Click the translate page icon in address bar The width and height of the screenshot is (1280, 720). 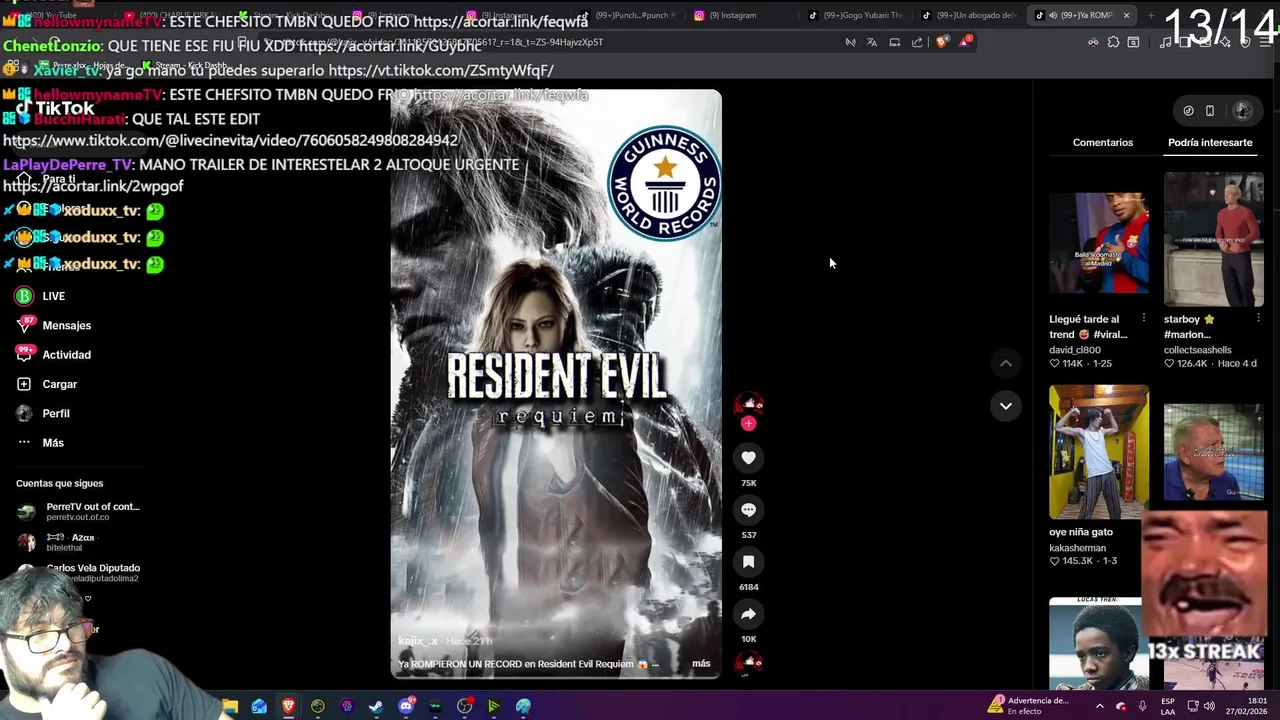(x=872, y=42)
